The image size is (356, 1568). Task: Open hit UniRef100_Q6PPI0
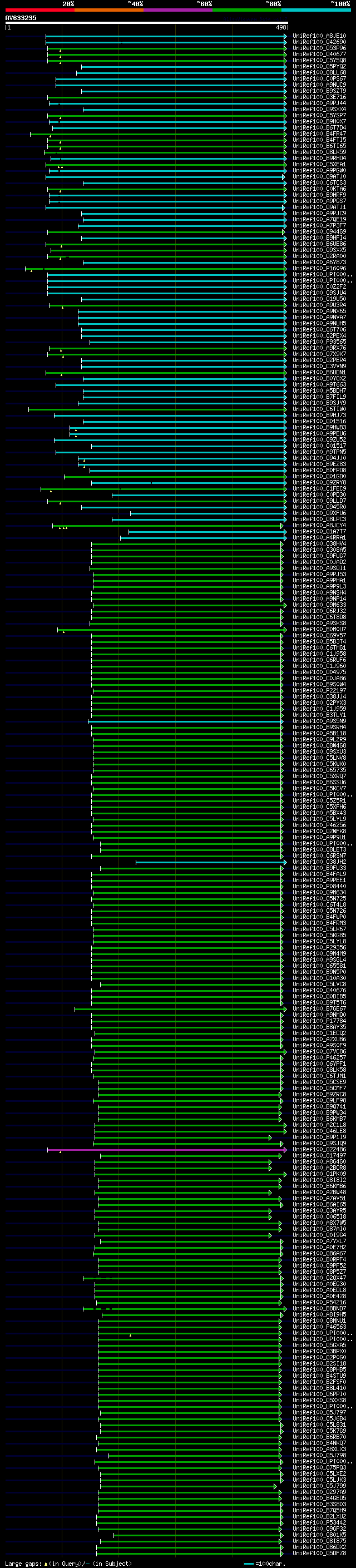click(x=319, y=1394)
